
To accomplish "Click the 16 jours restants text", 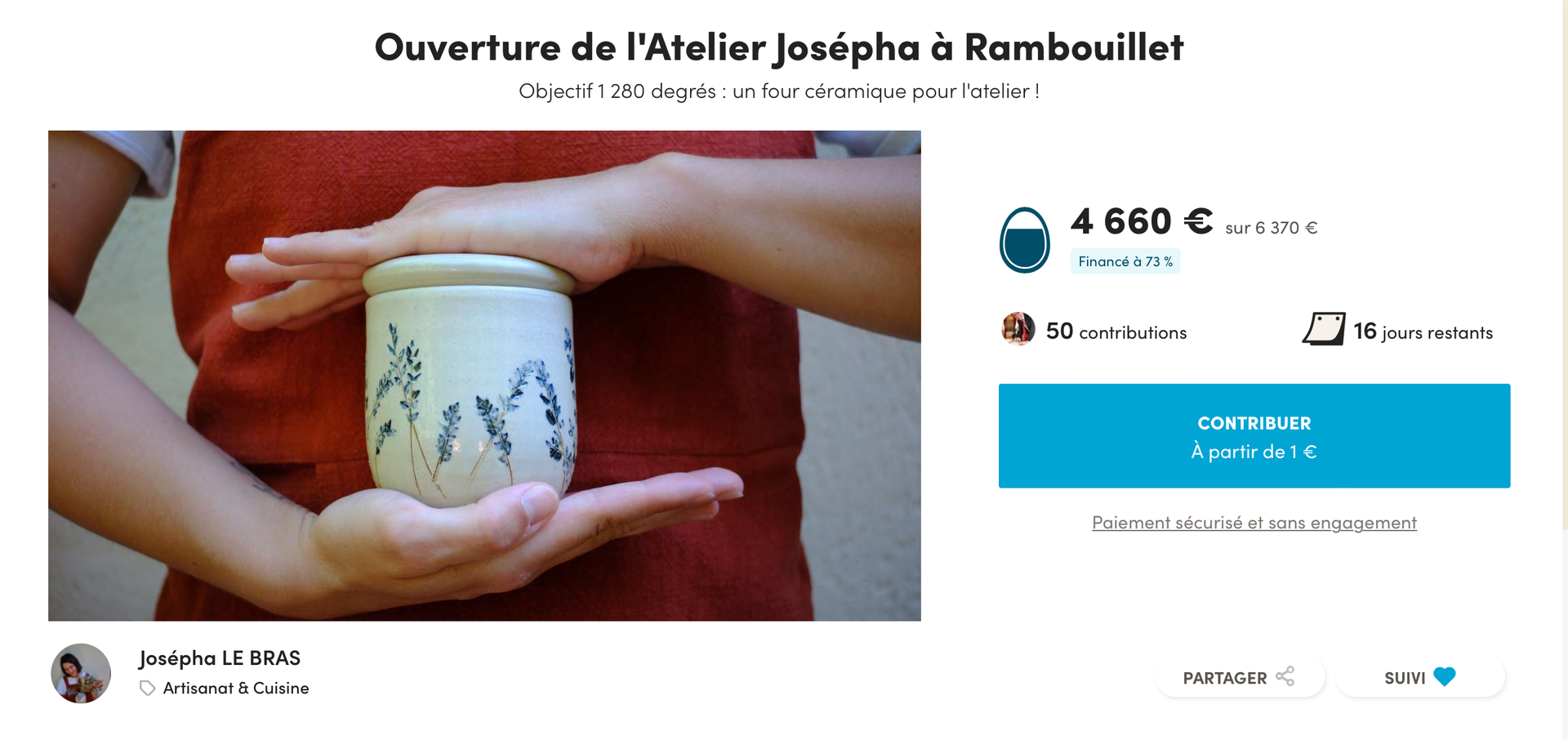I will 1423,331.
